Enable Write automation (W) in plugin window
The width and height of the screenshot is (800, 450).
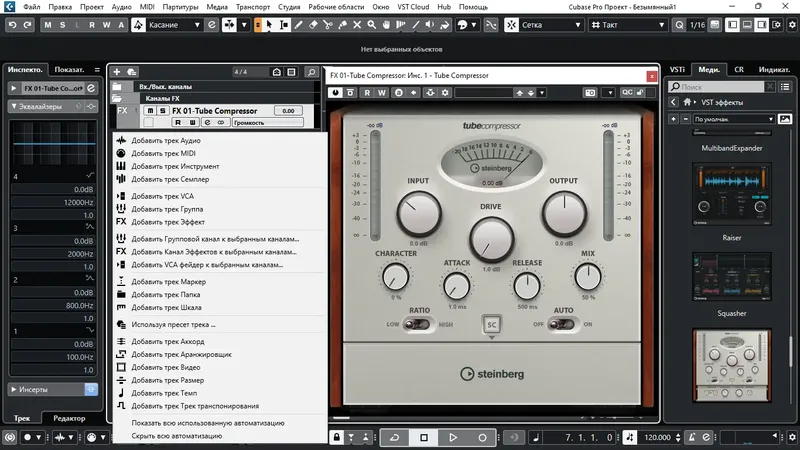pos(381,92)
